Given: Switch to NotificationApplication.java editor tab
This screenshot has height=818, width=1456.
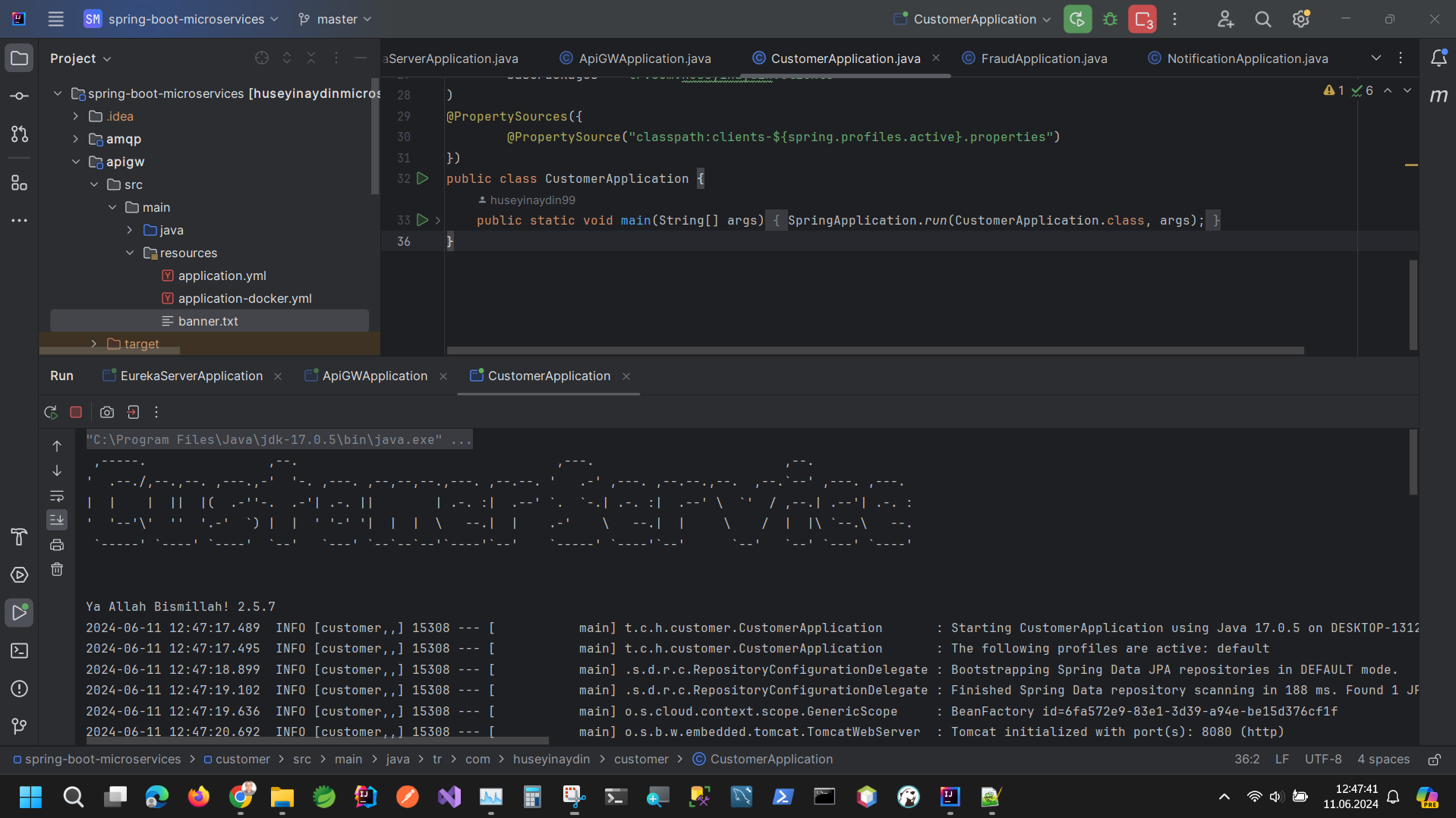Looking at the screenshot, I should tap(1237, 58).
